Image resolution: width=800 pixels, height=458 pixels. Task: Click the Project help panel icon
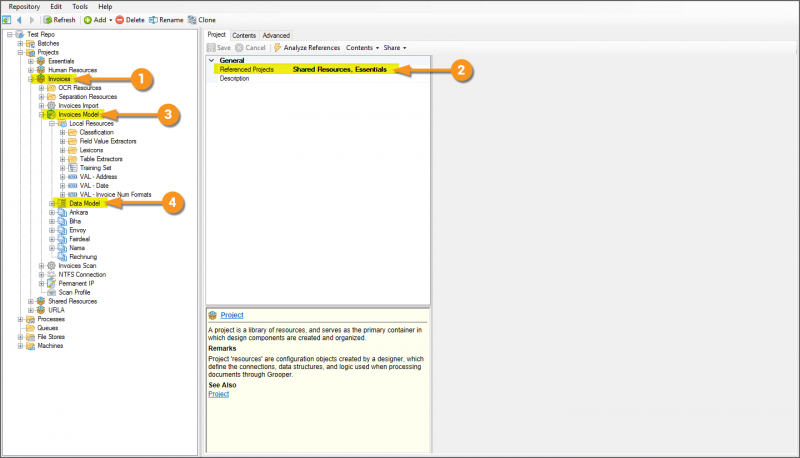pos(213,315)
